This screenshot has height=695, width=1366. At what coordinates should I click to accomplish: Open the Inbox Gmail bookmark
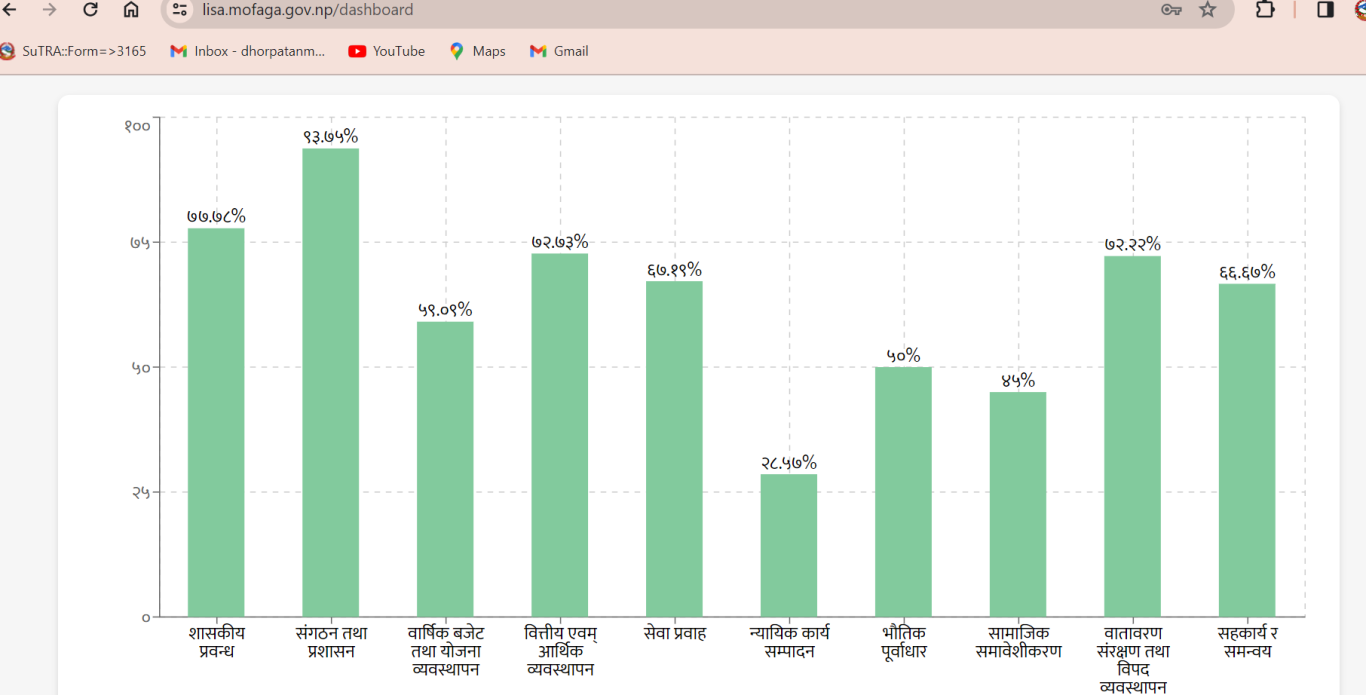pyautogui.click(x=248, y=51)
